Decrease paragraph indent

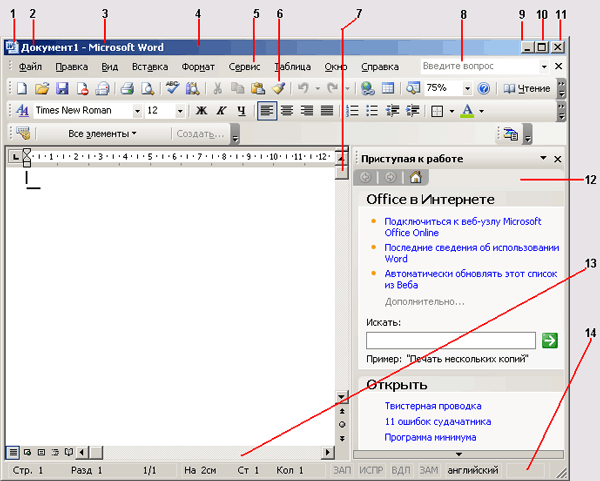[392, 111]
